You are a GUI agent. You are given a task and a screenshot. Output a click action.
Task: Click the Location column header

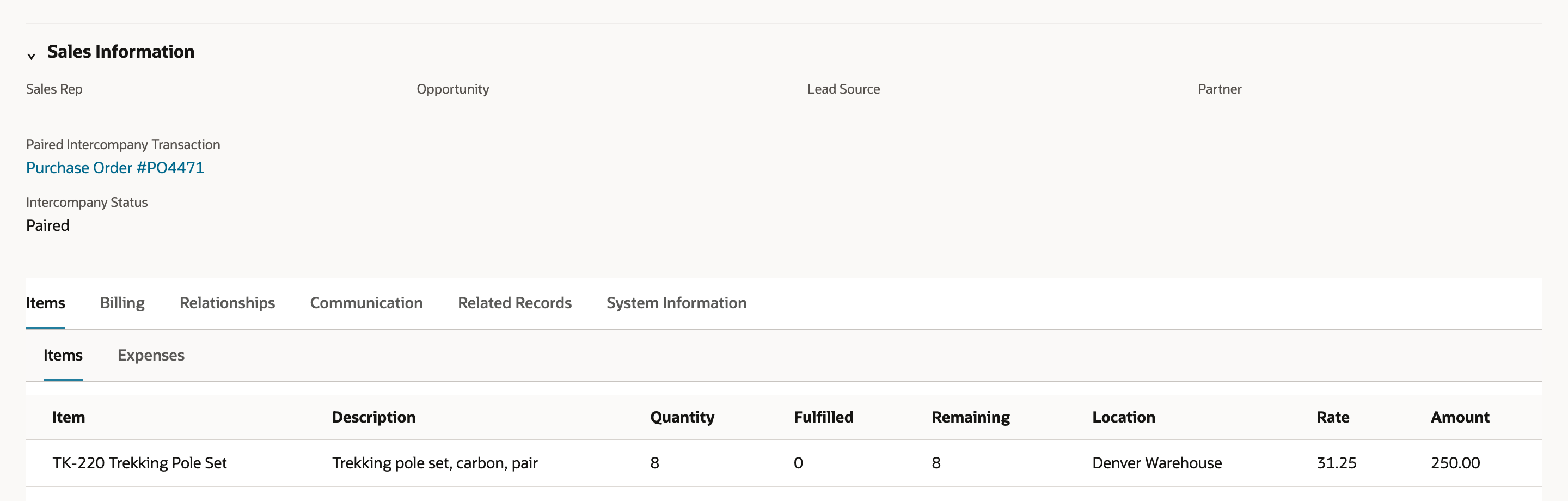pos(1124,418)
